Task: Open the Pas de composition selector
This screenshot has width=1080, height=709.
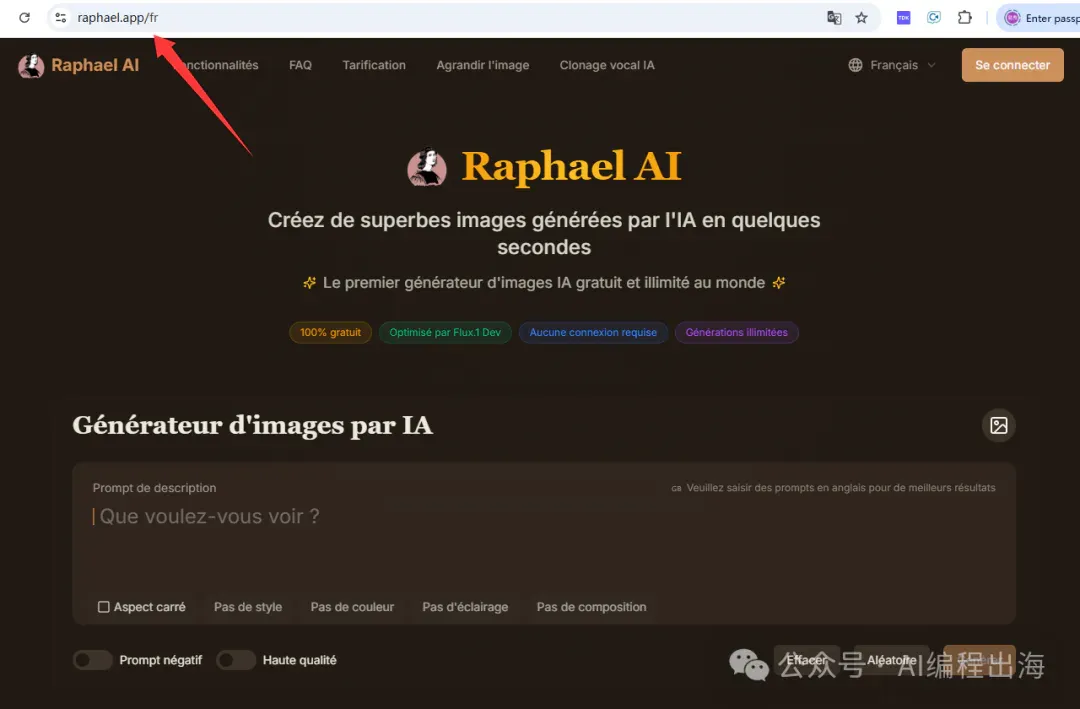Action: pos(592,607)
